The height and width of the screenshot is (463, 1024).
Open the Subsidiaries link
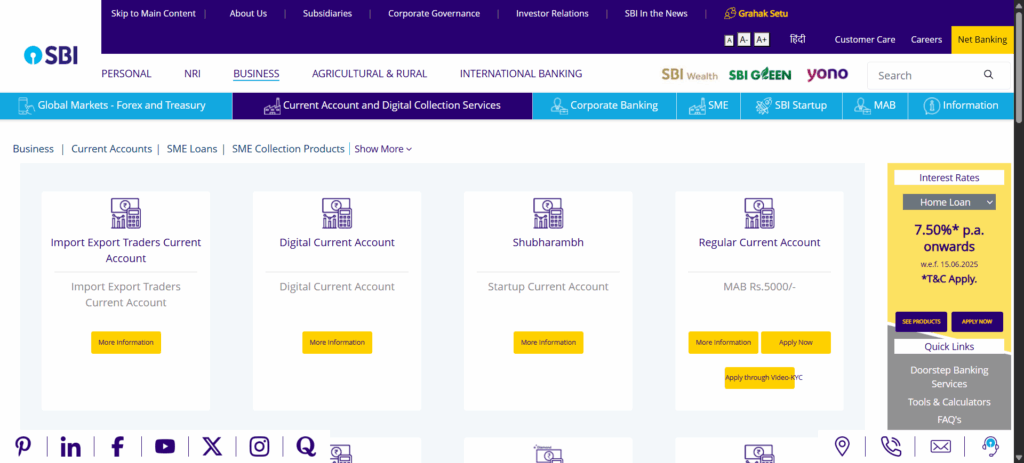[327, 13]
